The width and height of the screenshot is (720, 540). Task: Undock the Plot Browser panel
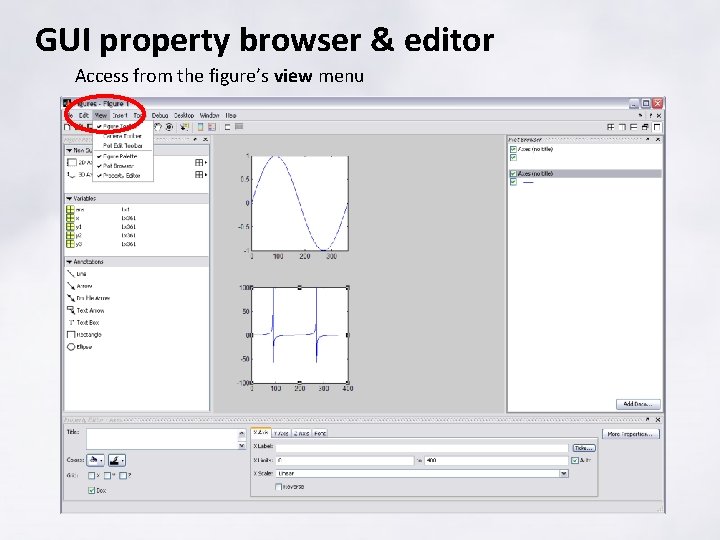[x=648, y=139]
